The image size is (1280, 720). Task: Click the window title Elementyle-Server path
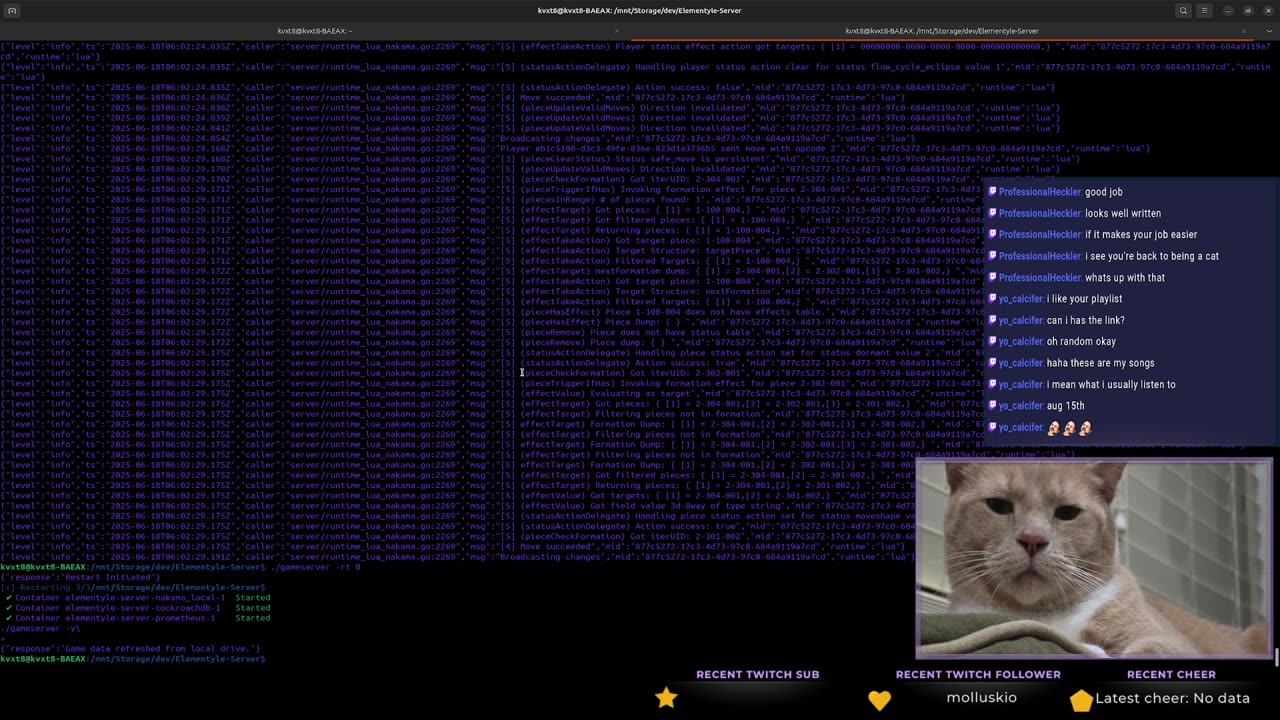coord(640,11)
